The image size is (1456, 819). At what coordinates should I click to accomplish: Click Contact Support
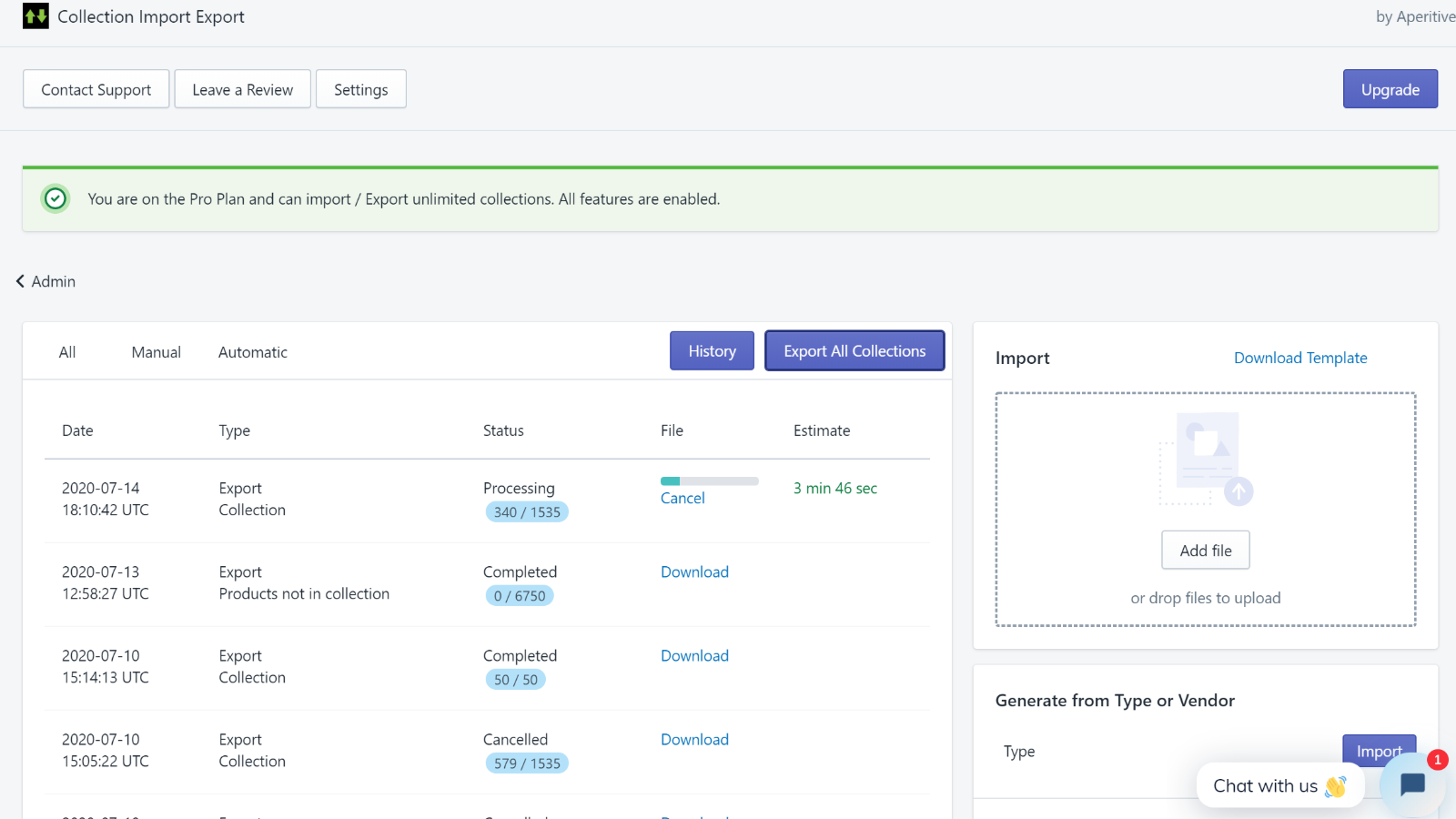click(96, 88)
